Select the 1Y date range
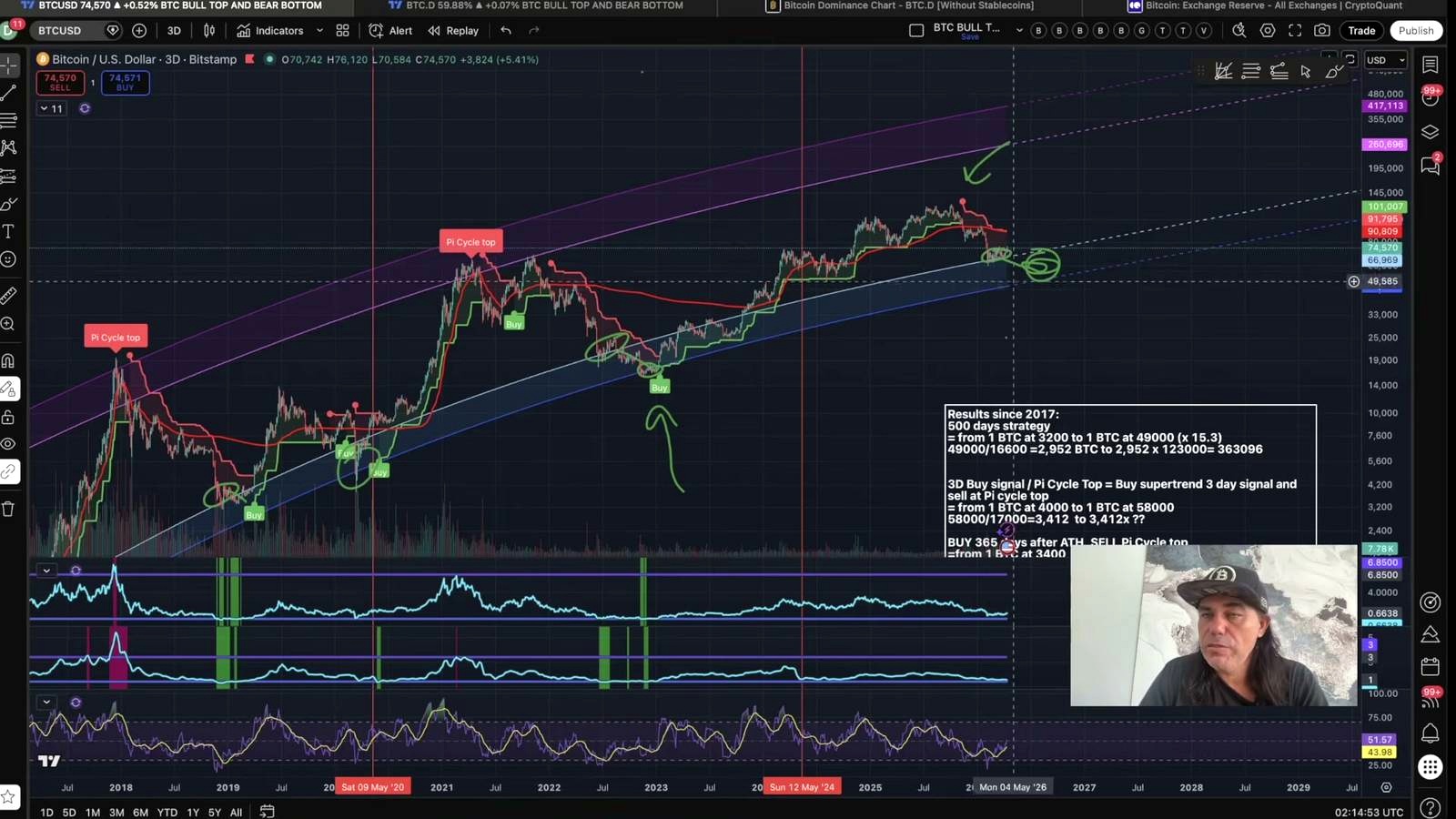This screenshot has width=1456, height=819. click(193, 812)
